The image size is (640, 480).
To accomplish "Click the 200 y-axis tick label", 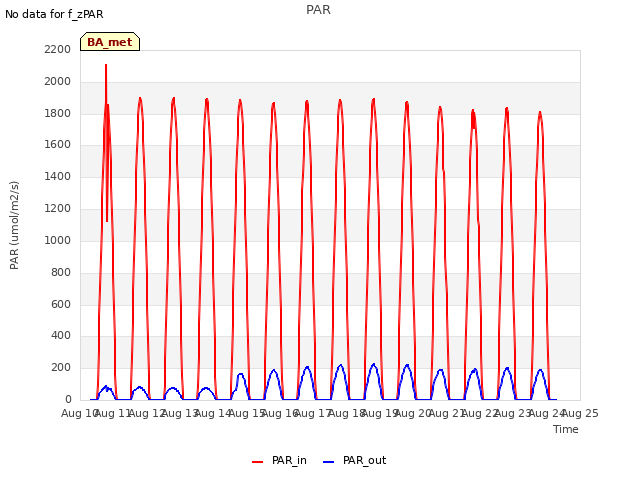I will click(61, 367).
